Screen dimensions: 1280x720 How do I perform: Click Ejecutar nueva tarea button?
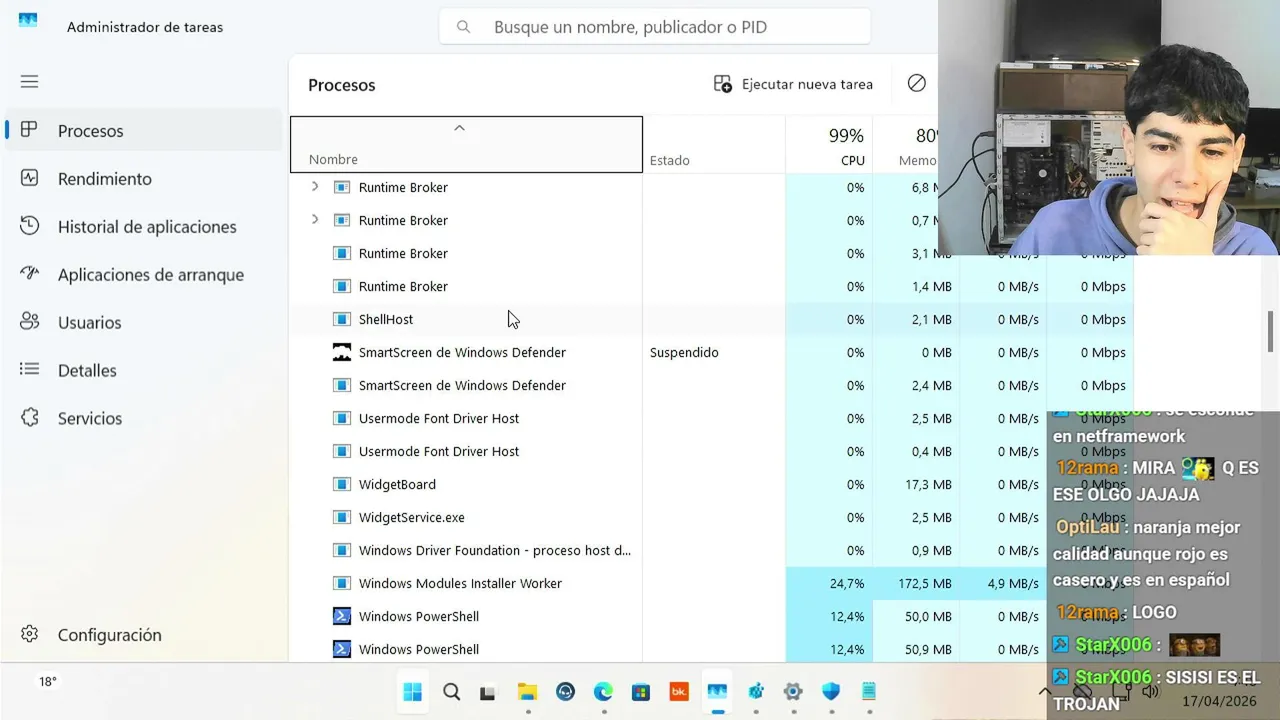793,84
